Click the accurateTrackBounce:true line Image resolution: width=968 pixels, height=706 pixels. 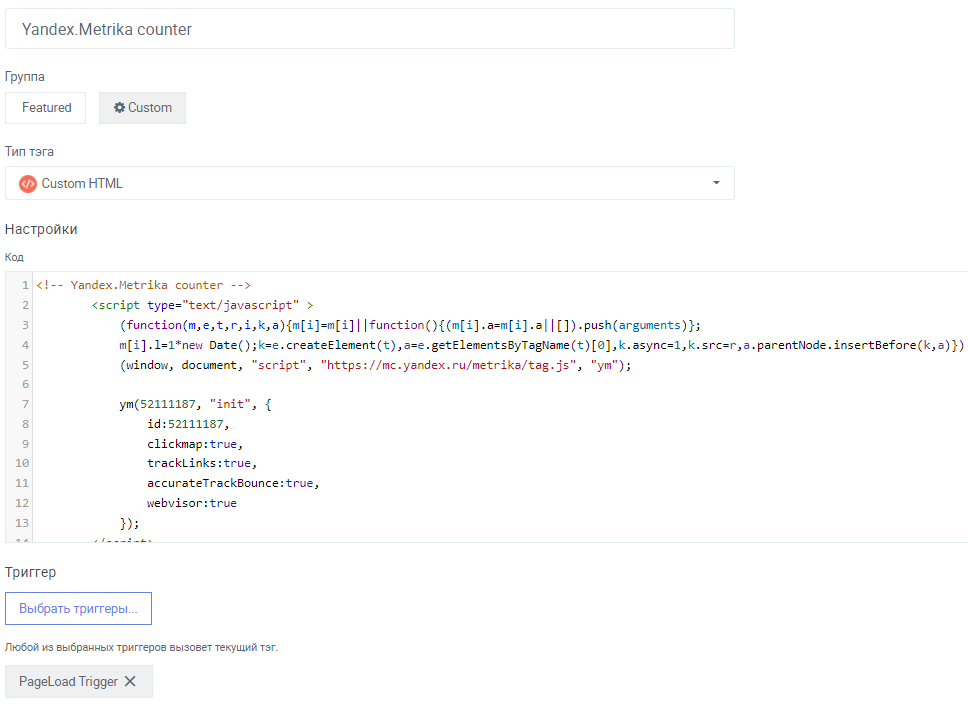[233, 483]
